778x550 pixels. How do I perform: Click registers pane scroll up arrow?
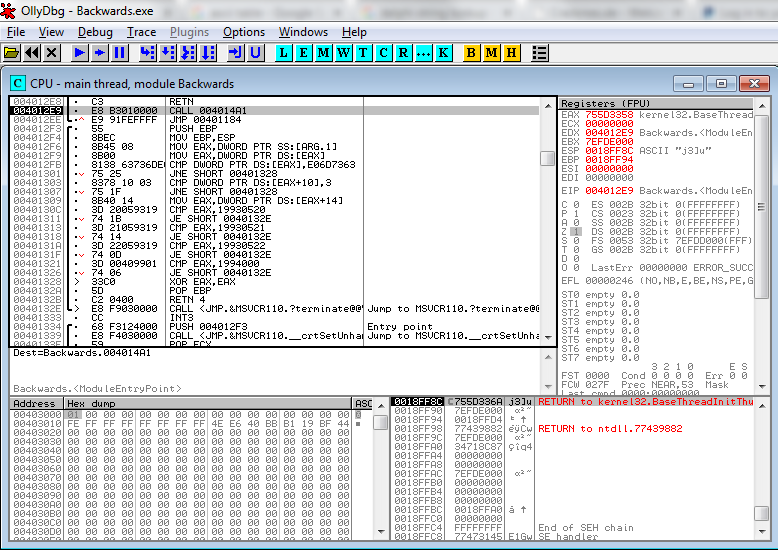pos(761,105)
